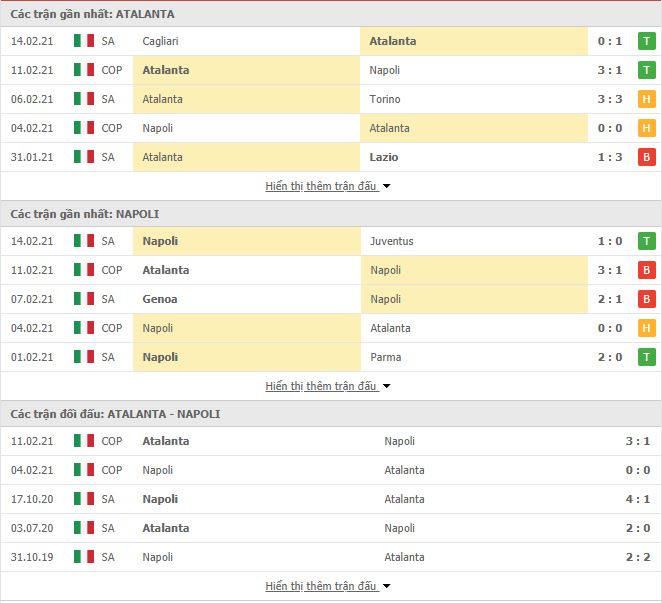Expand more matches under the Napoli section
The width and height of the screenshot is (662, 603).
(328, 386)
